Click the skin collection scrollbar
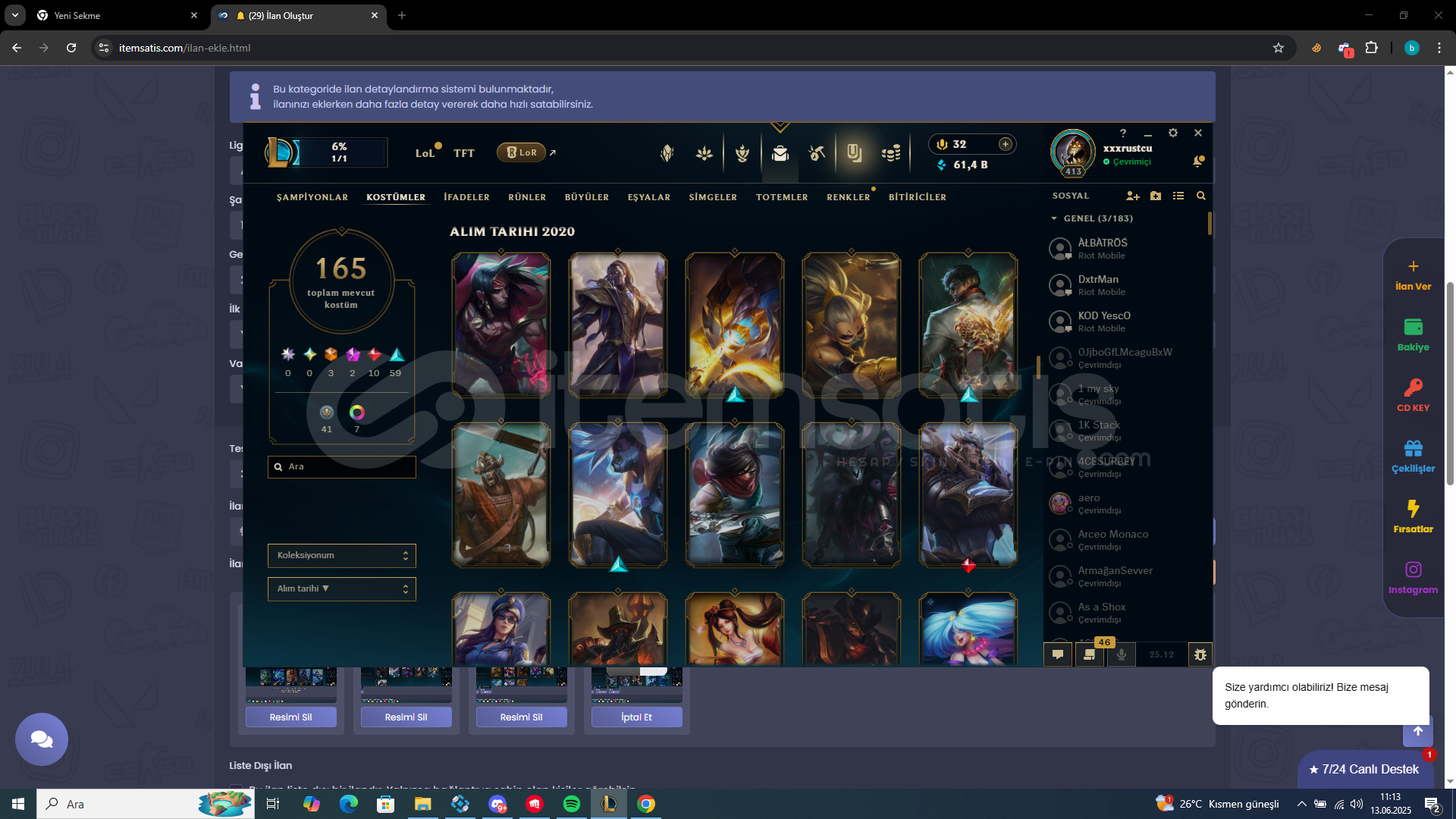 tap(1038, 367)
